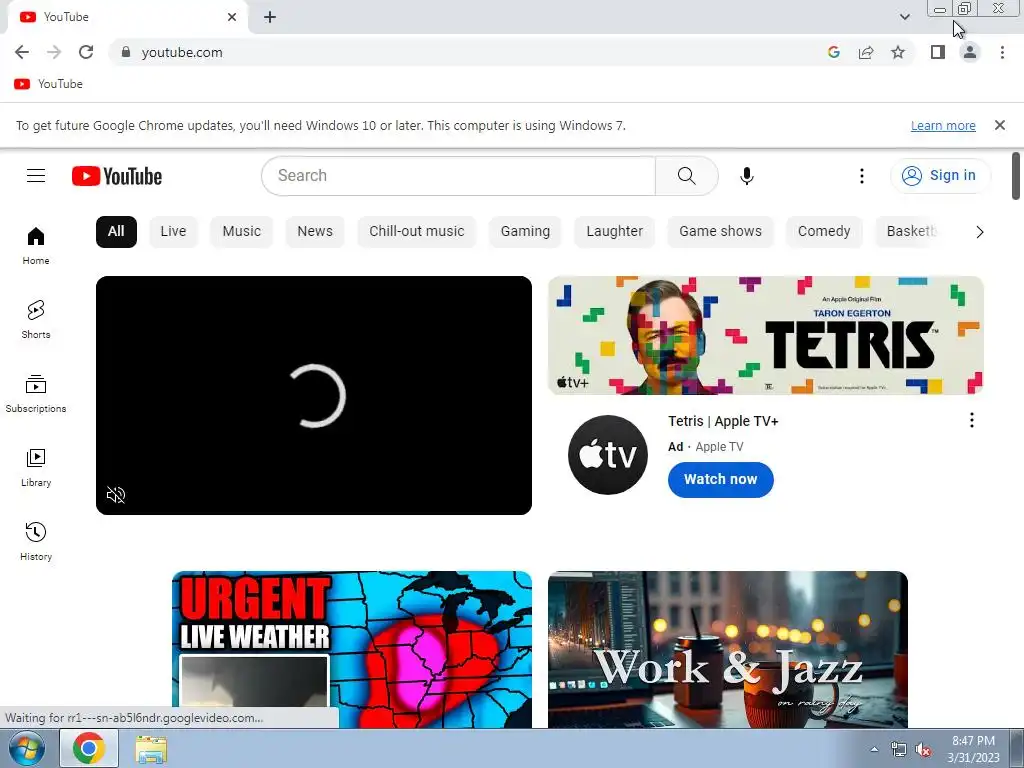Select the Music filter chip

(242, 231)
